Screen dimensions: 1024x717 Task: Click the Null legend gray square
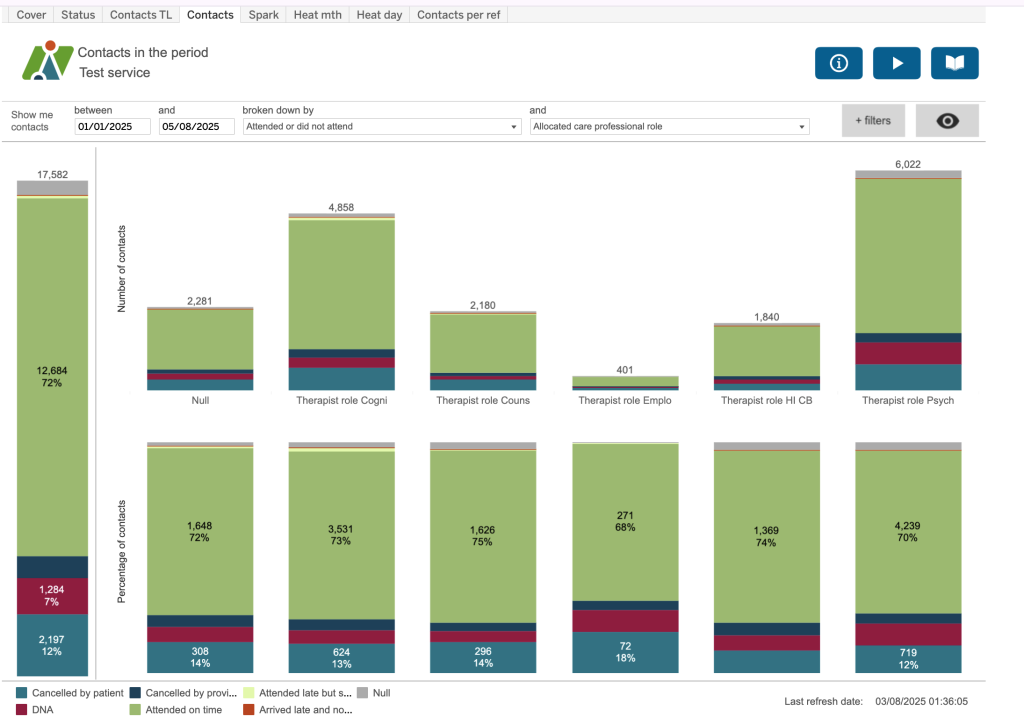coord(362,692)
